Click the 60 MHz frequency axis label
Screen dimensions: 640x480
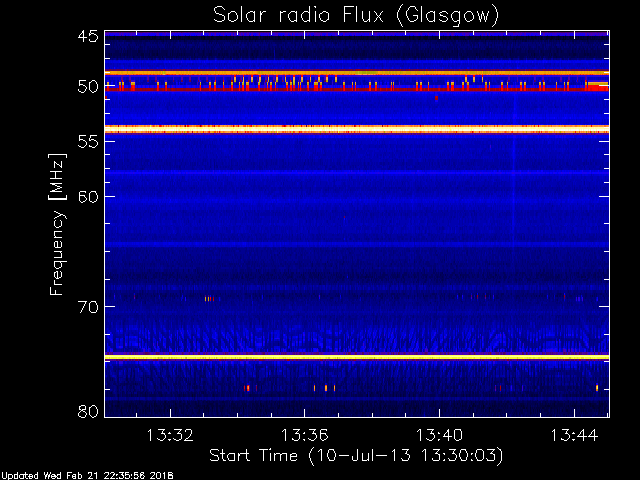(x=88, y=196)
